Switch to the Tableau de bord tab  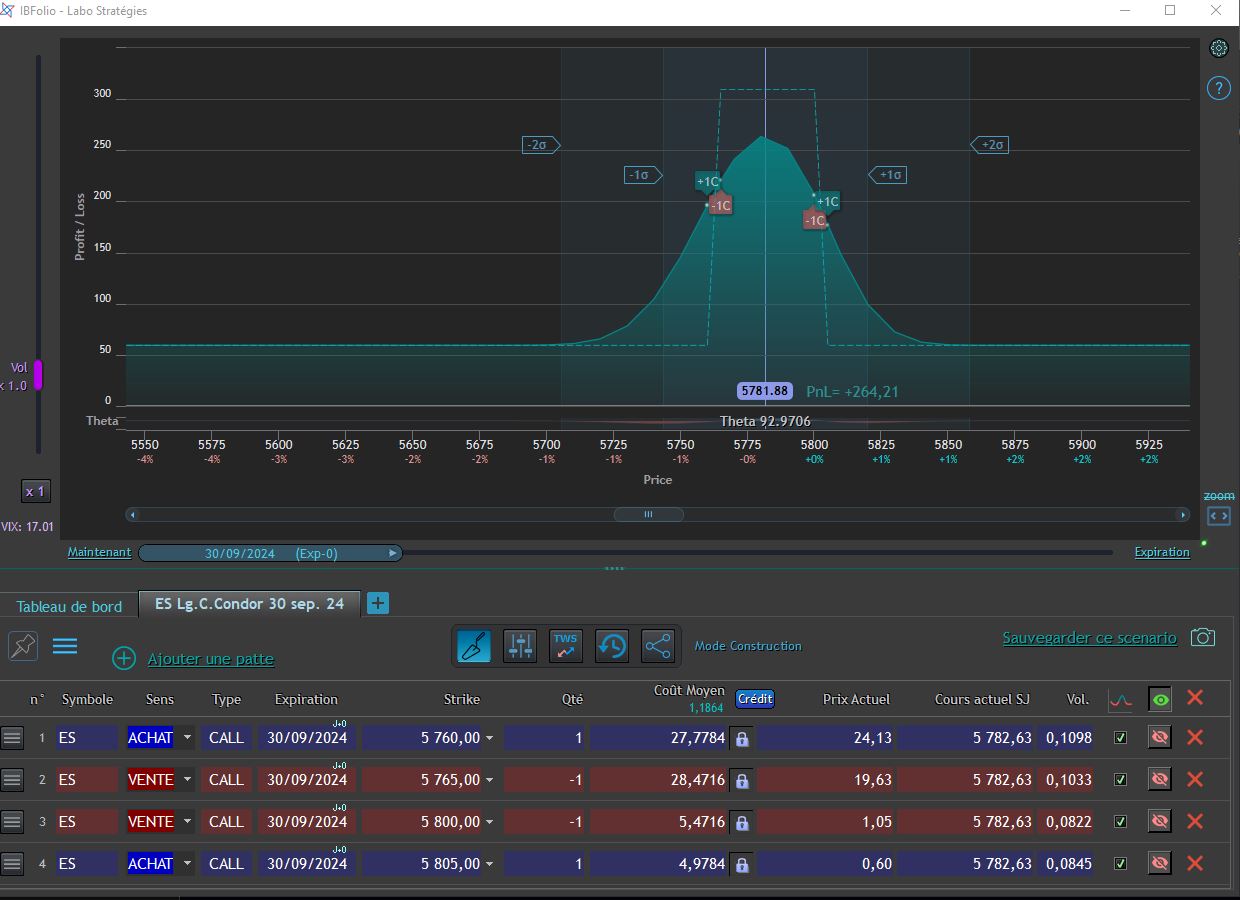pos(69,606)
